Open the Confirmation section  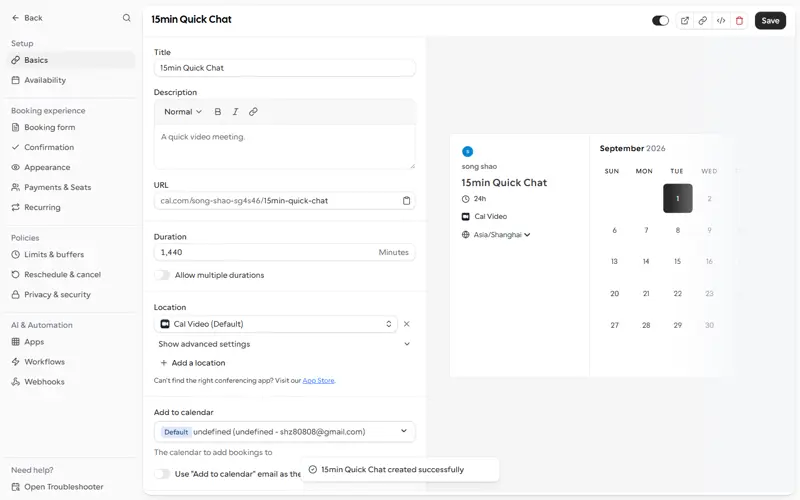pyautogui.click(x=71, y=147)
